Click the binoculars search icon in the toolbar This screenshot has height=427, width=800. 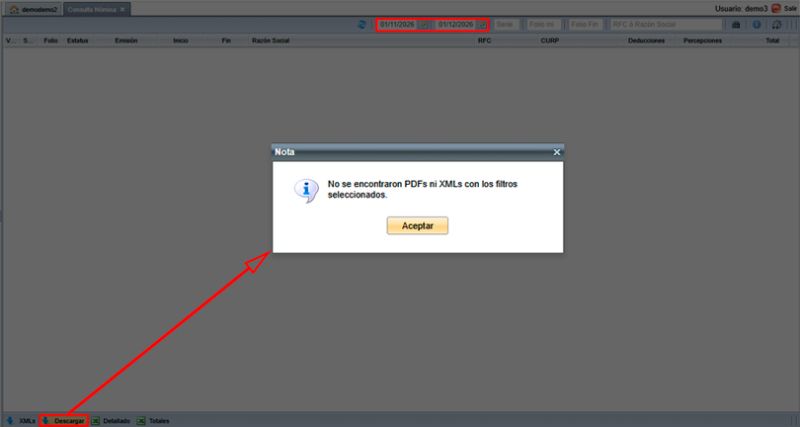[736, 24]
